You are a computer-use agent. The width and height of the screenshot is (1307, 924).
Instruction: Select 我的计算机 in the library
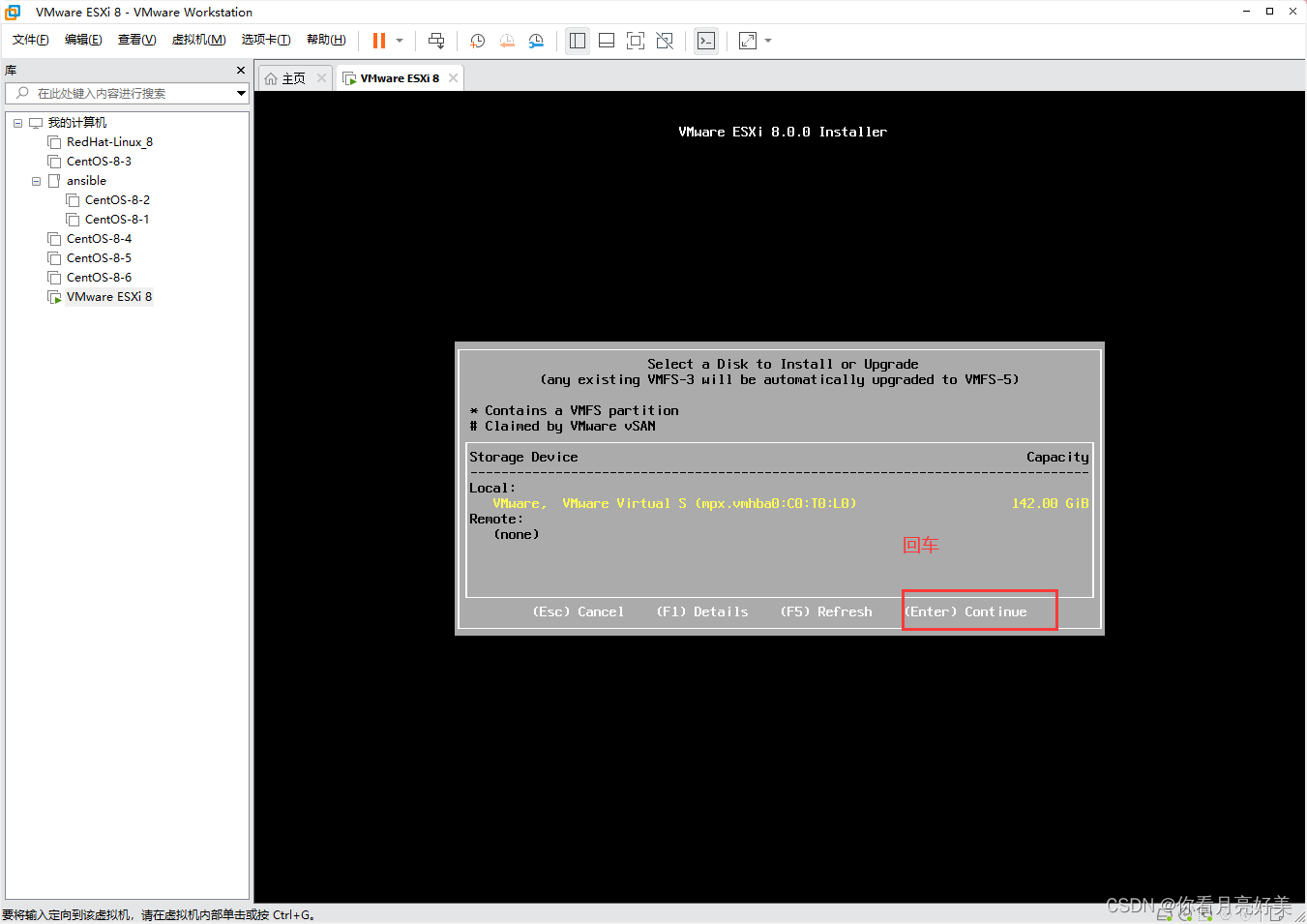click(77, 123)
